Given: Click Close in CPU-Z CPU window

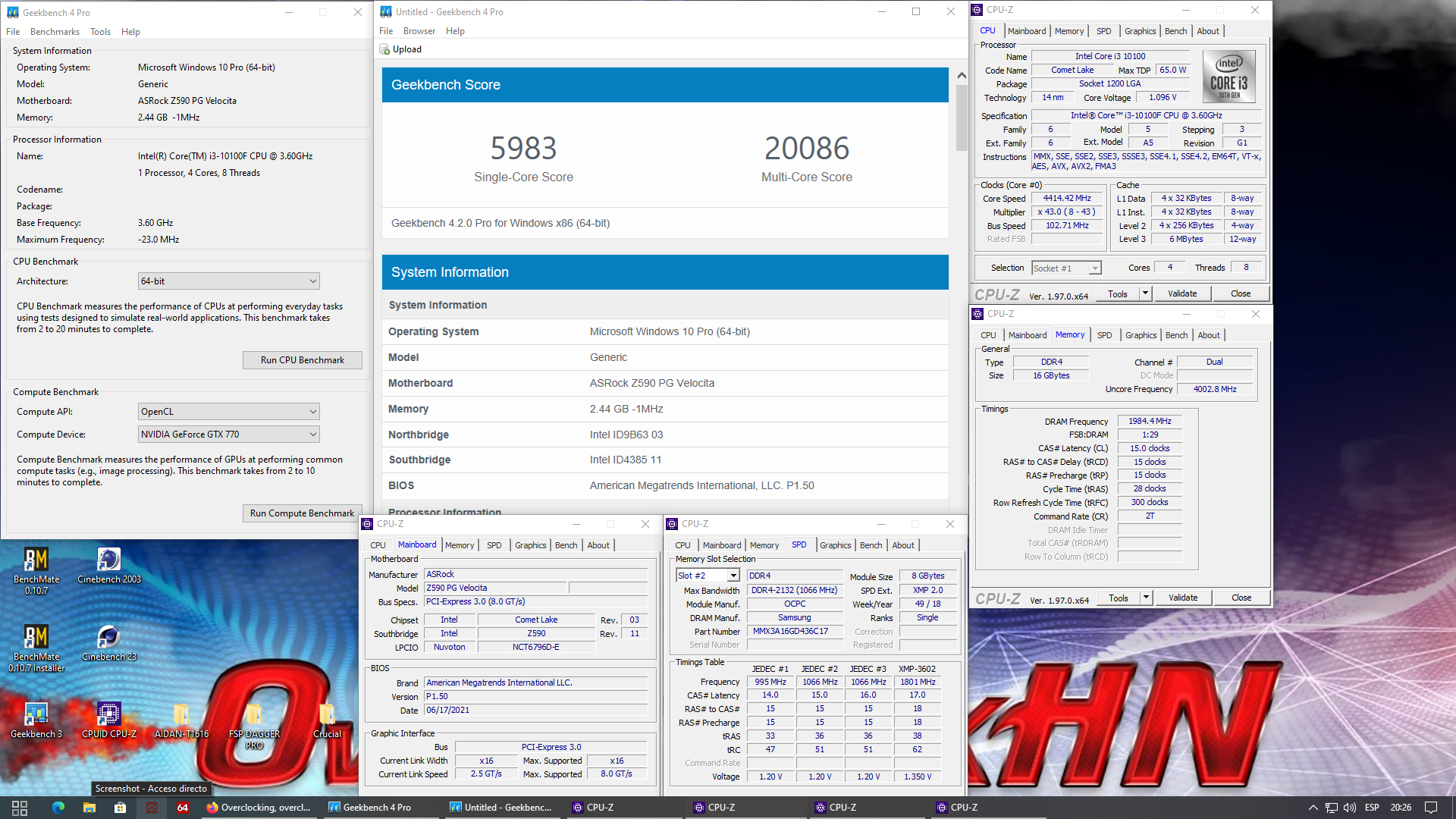Looking at the screenshot, I should 1241,293.
